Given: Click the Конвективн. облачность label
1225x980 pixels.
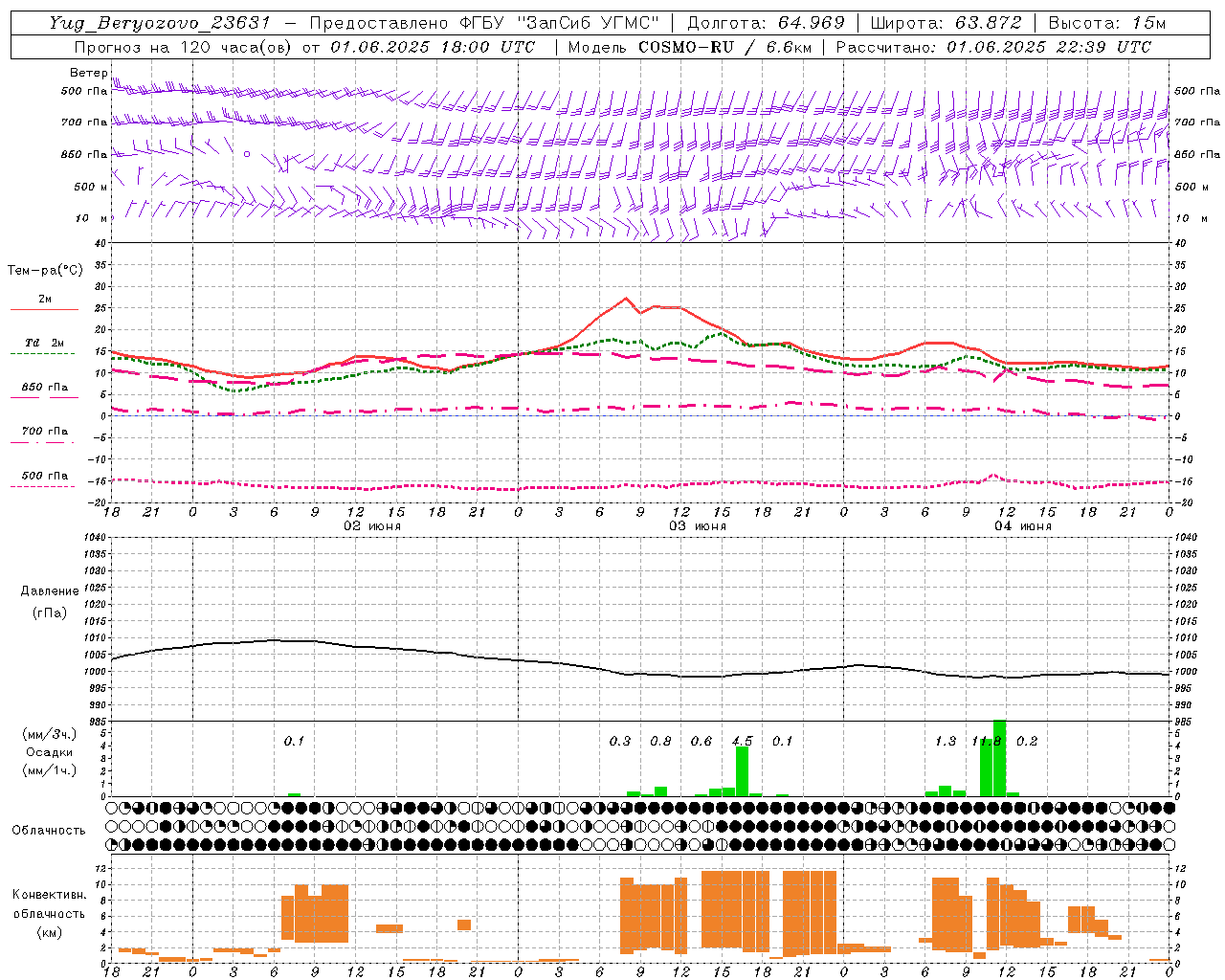Looking at the screenshot, I should (49, 903).
